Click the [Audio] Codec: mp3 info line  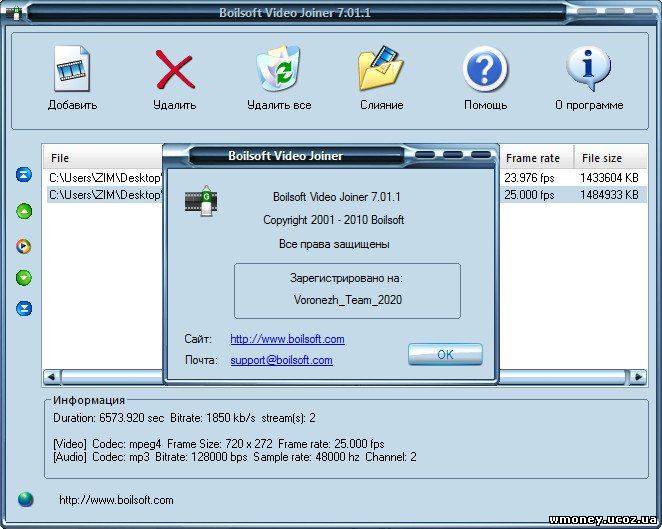pyautogui.click(x=234, y=456)
